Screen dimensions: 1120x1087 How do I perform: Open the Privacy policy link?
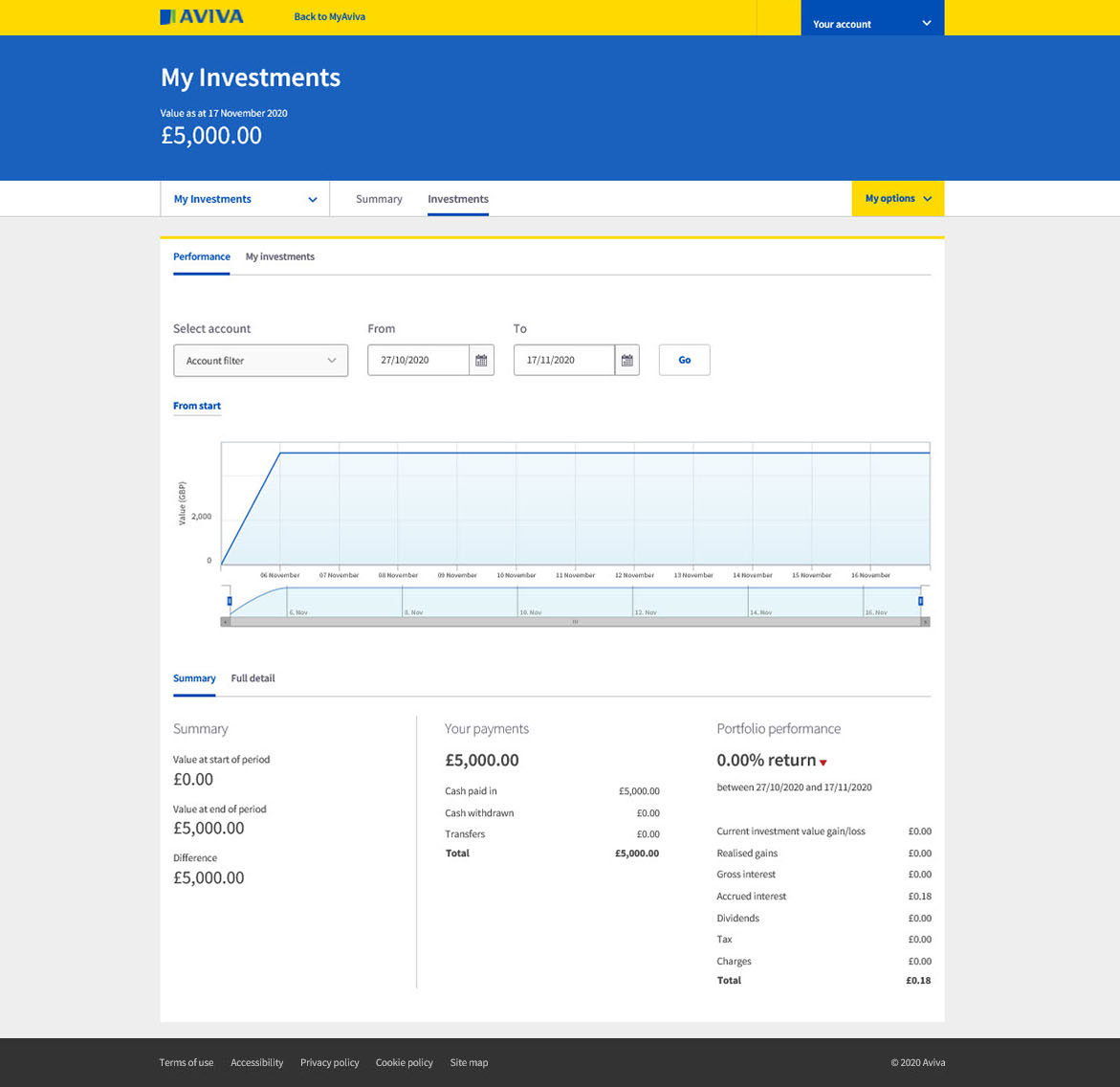(330, 1063)
